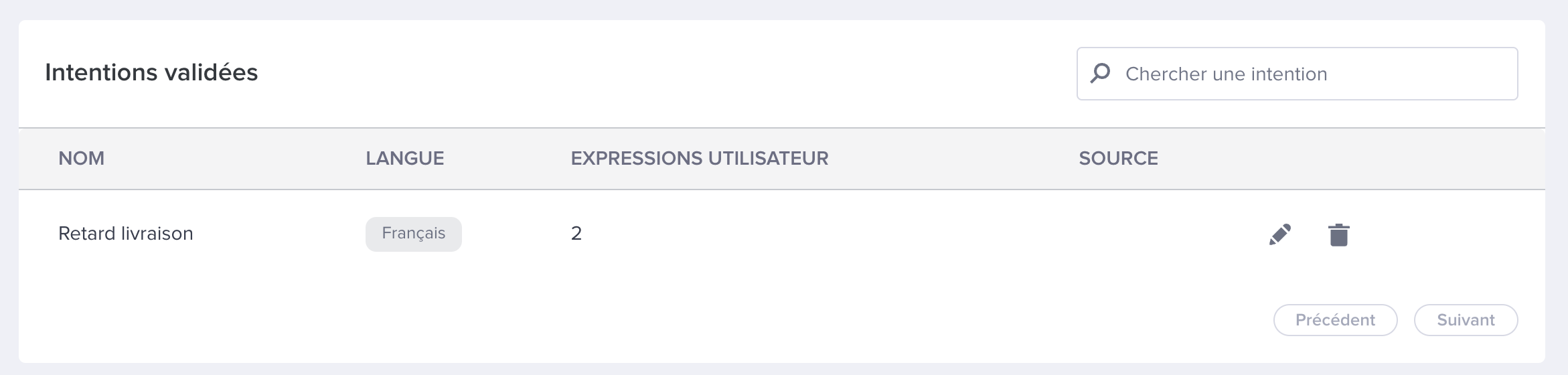The width and height of the screenshot is (1568, 375).
Task: Sort by the NOM column header
Action: (82, 158)
